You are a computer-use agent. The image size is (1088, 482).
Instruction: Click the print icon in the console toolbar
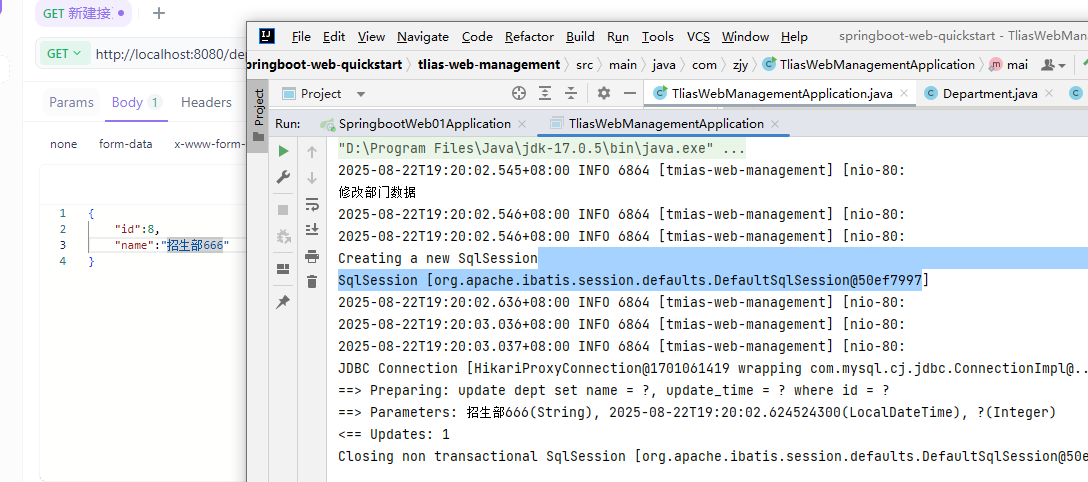point(312,257)
